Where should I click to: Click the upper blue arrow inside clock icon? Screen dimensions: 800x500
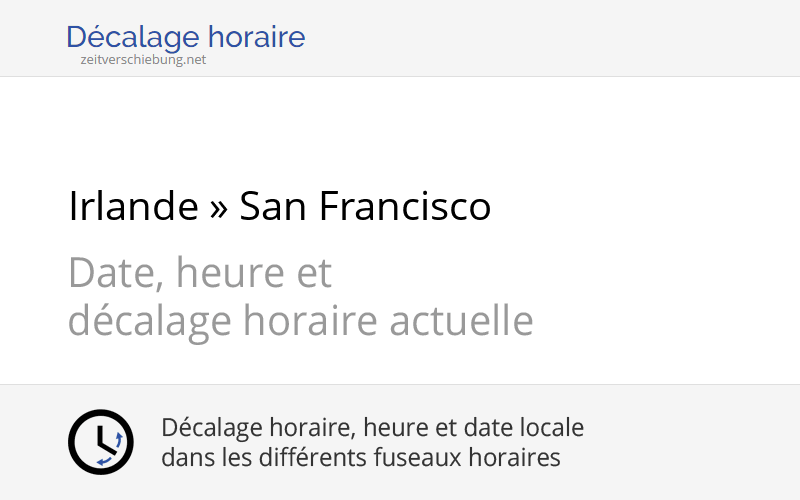119,440
